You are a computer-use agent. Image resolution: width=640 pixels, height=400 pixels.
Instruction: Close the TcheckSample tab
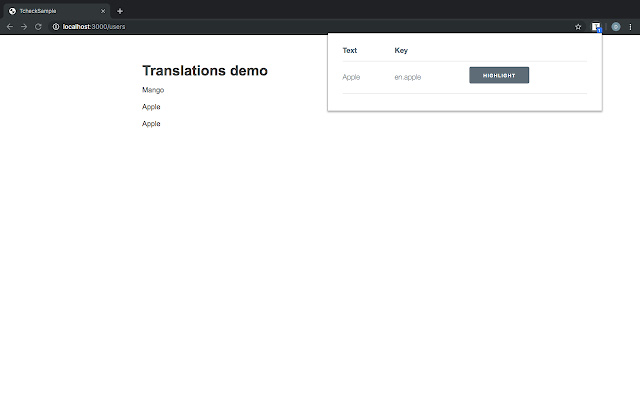coord(103,11)
